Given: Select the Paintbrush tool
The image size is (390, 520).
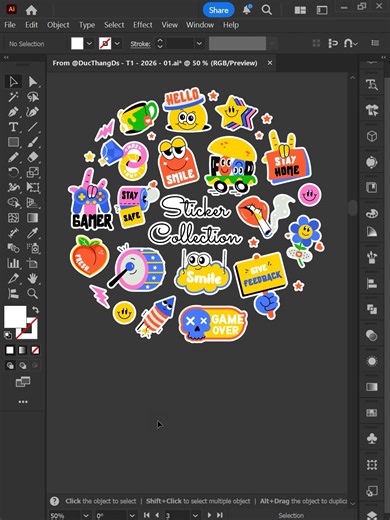Looking at the screenshot, I should pyautogui.click(x=32, y=142).
